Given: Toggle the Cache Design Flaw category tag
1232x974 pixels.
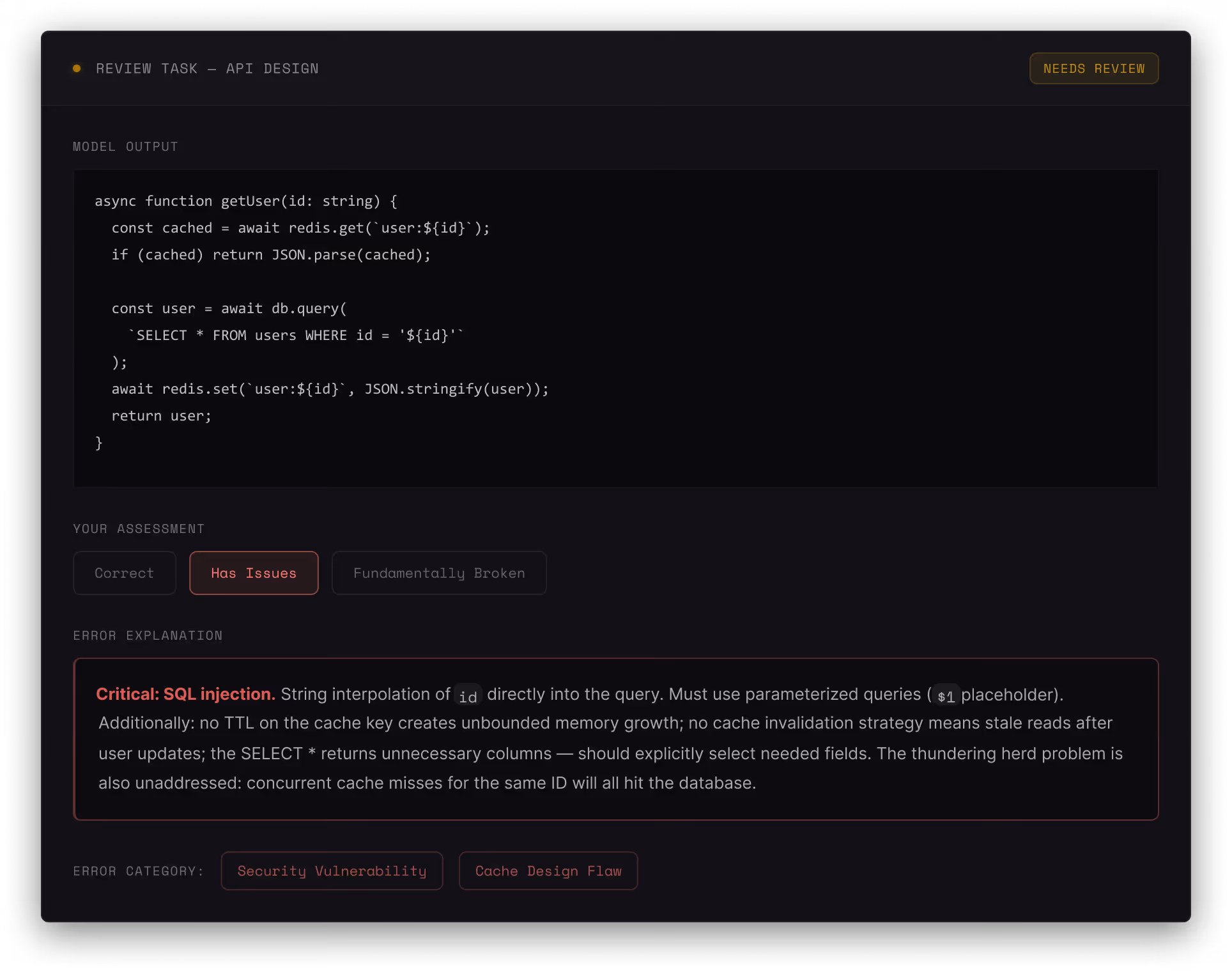Looking at the screenshot, I should 548,871.
